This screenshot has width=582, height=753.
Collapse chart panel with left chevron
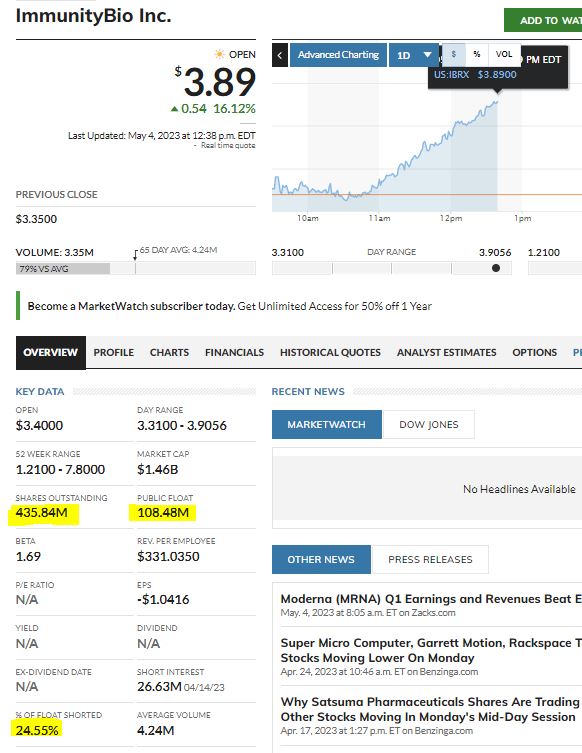point(279,55)
